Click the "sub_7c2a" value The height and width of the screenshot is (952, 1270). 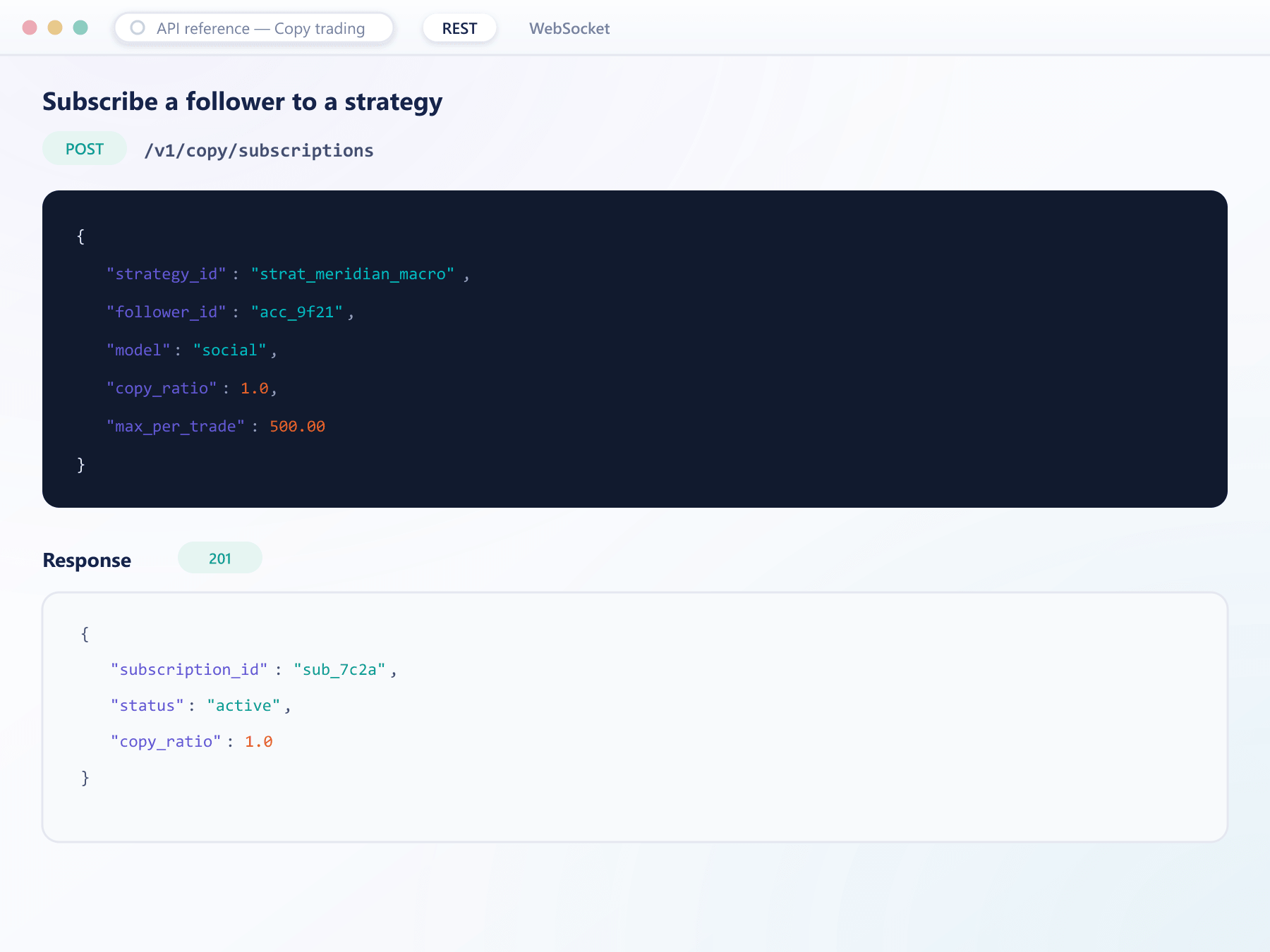340,669
